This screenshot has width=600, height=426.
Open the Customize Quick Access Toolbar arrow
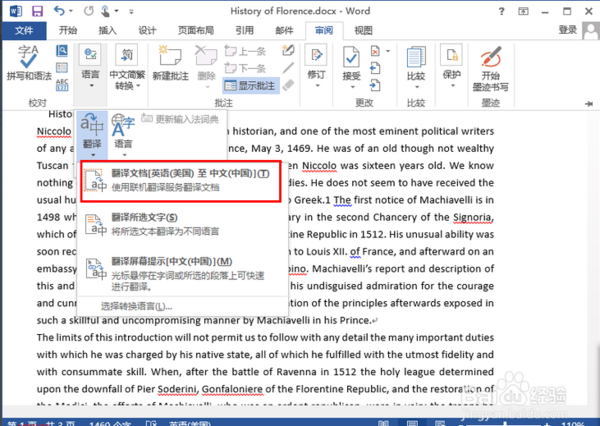pyautogui.click(x=131, y=11)
